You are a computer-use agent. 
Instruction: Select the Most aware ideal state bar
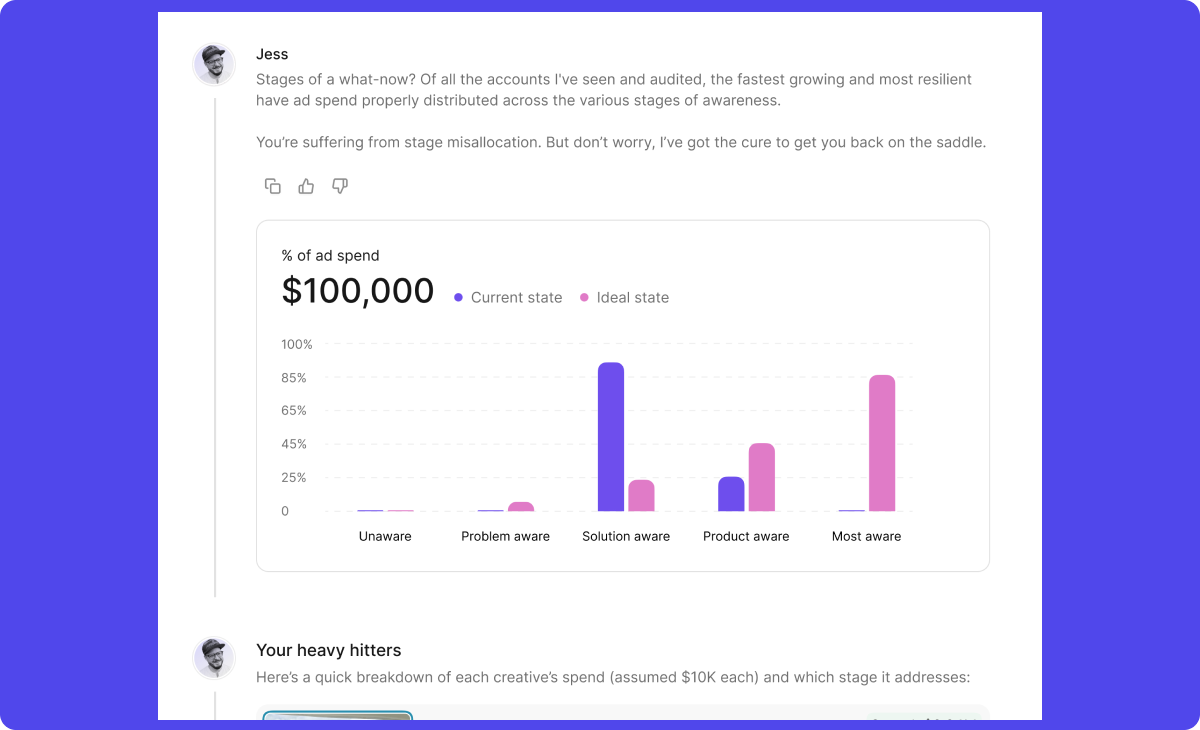[x=882, y=443]
